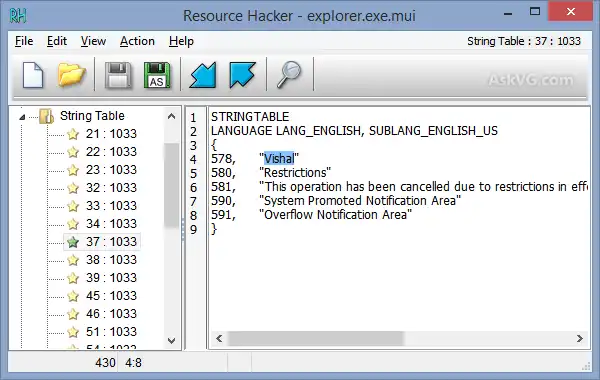Select tree entry 34 : 1033
The height and width of the screenshot is (380, 600).
111,224
